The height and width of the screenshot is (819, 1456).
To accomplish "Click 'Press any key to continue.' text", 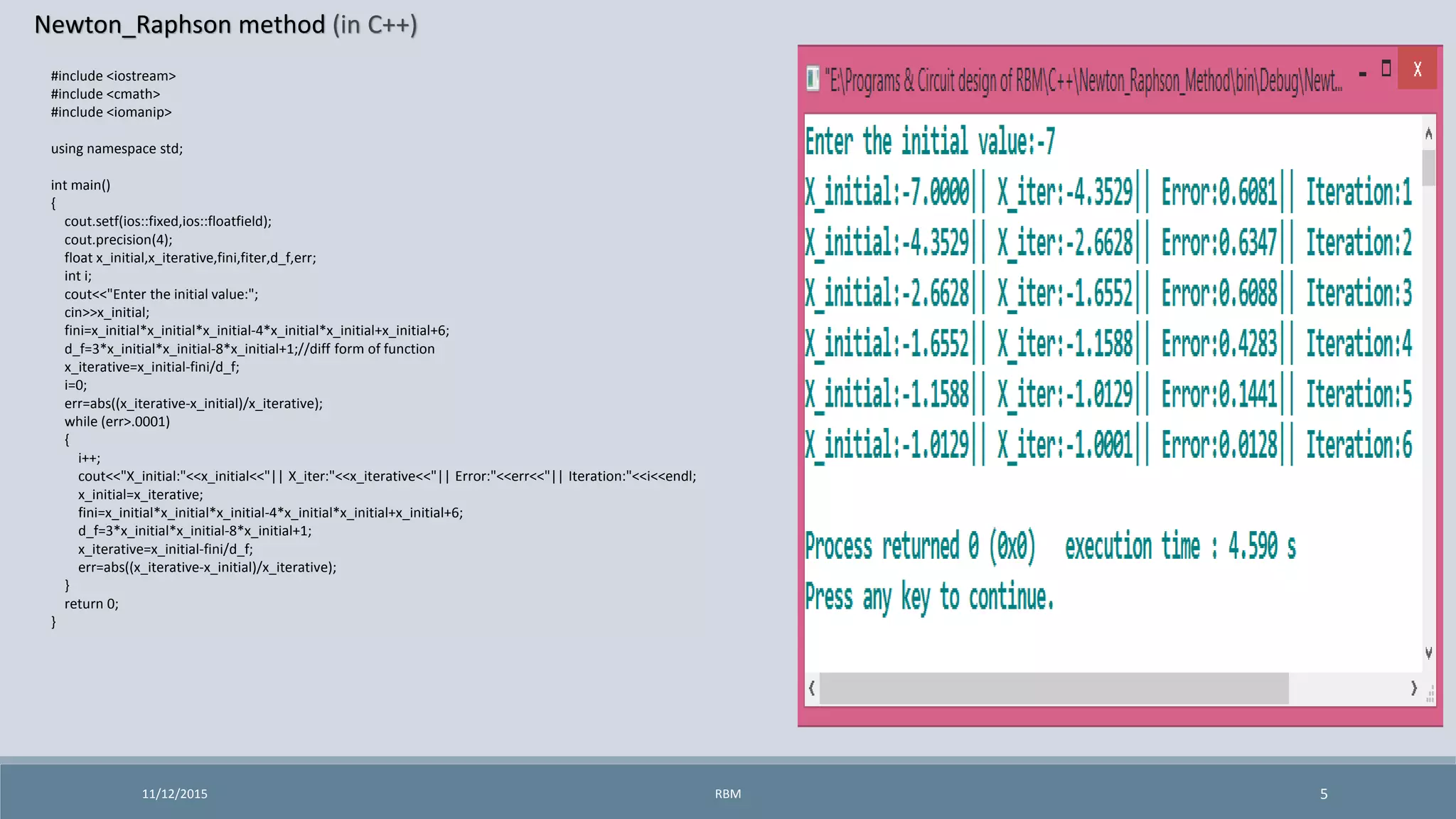I will [929, 597].
